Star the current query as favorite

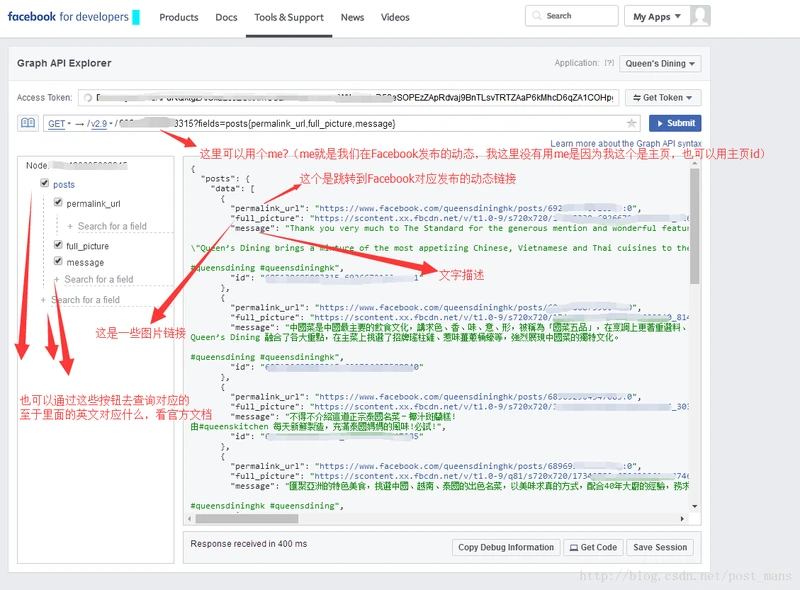point(631,124)
